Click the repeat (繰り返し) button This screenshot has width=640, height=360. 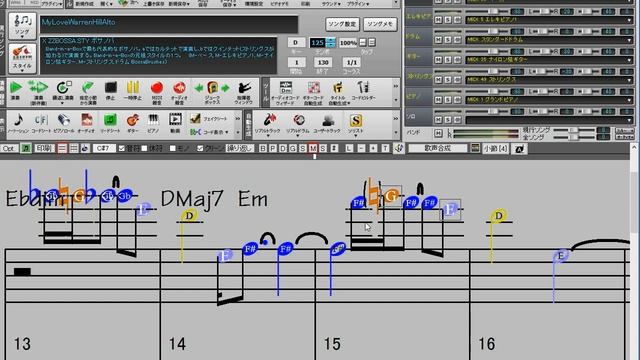point(240,149)
